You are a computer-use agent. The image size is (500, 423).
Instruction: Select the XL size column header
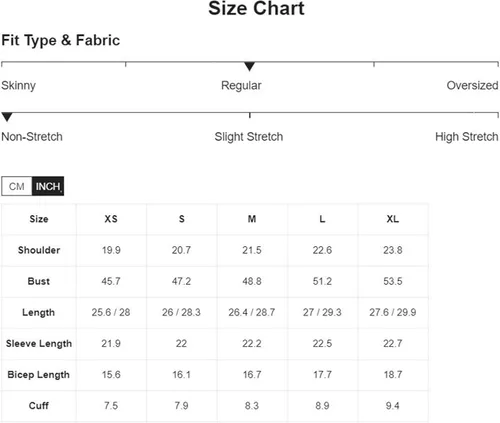393,219
